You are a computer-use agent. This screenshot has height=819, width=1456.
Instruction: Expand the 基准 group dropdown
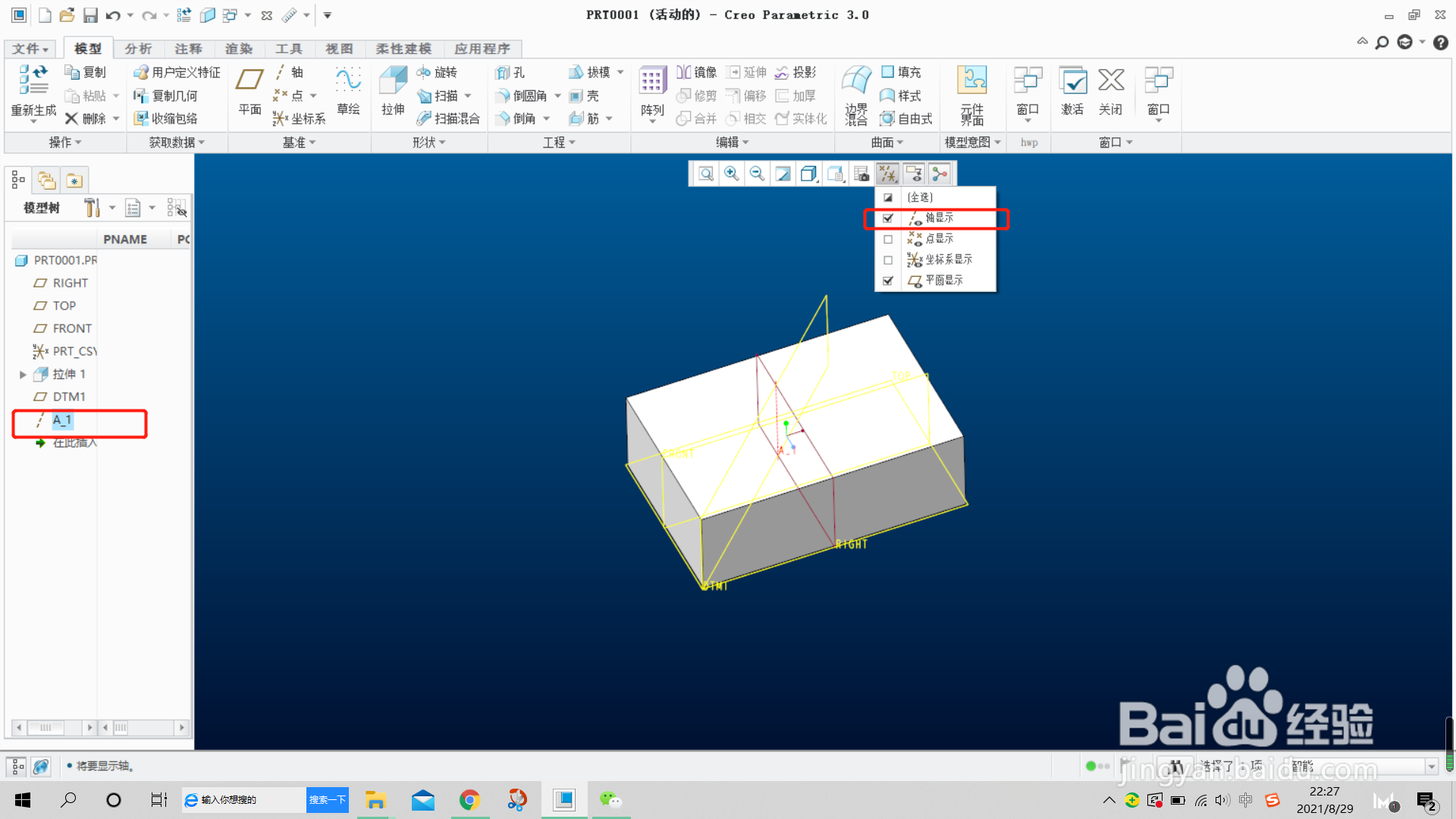[299, 143]
